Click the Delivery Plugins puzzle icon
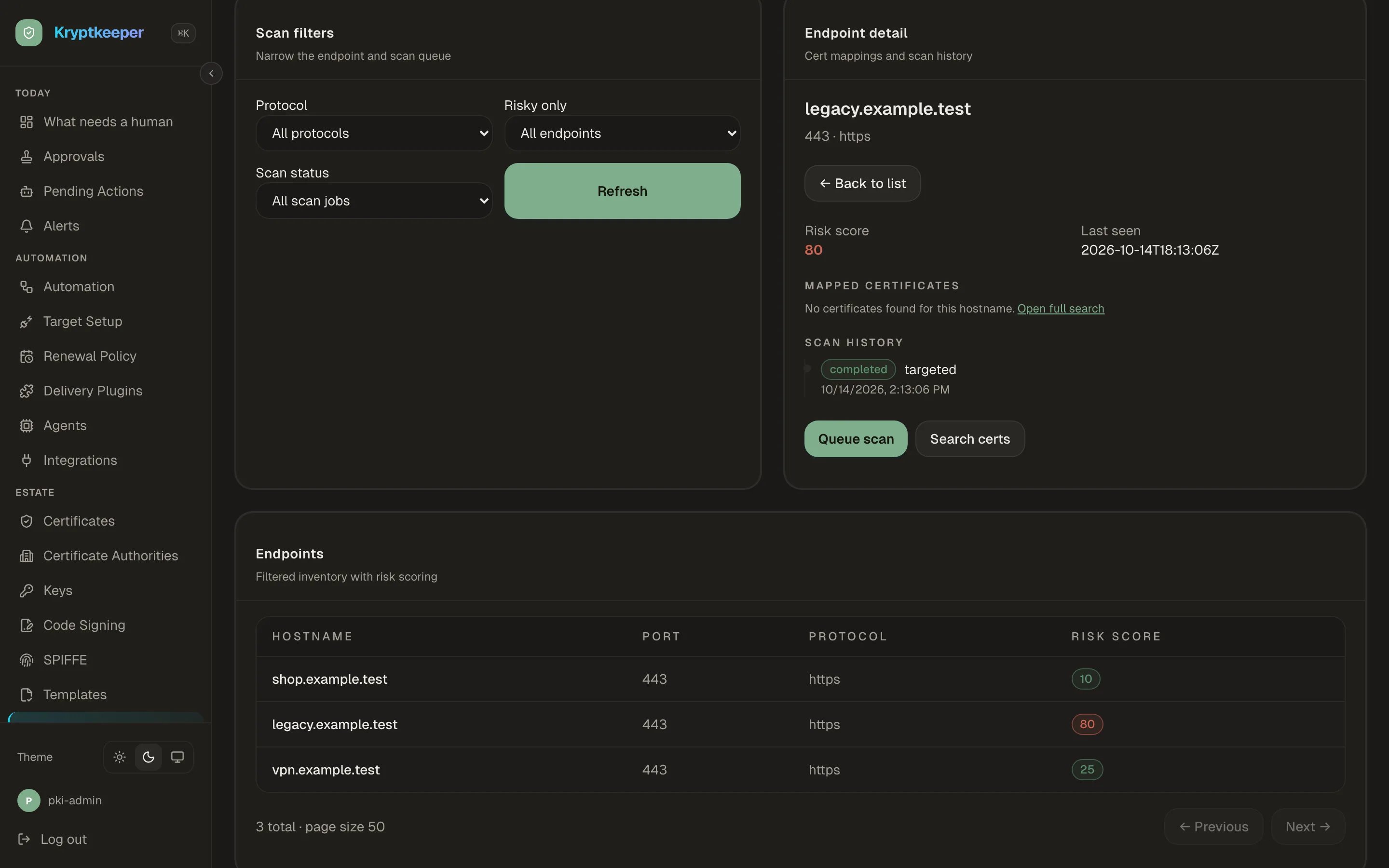Image resolution: width=1389 pixels, height=868 pixels. (27, 391)
